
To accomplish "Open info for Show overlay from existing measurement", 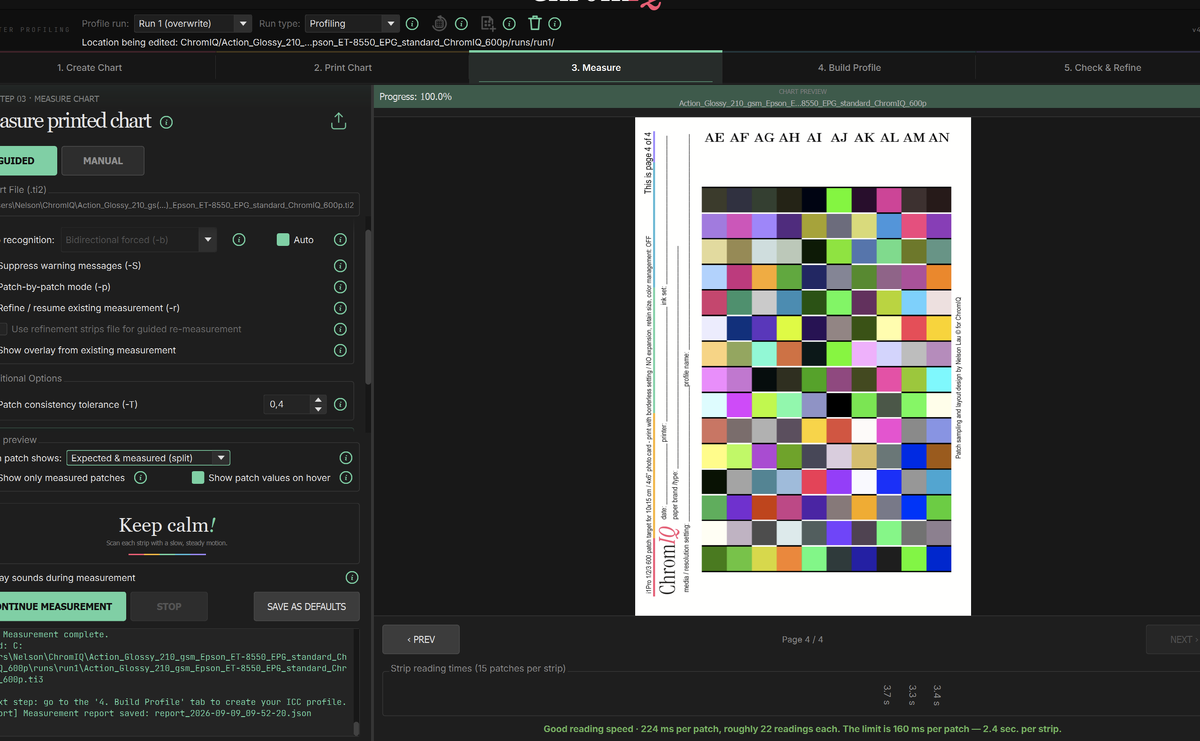I will point(340,350).
